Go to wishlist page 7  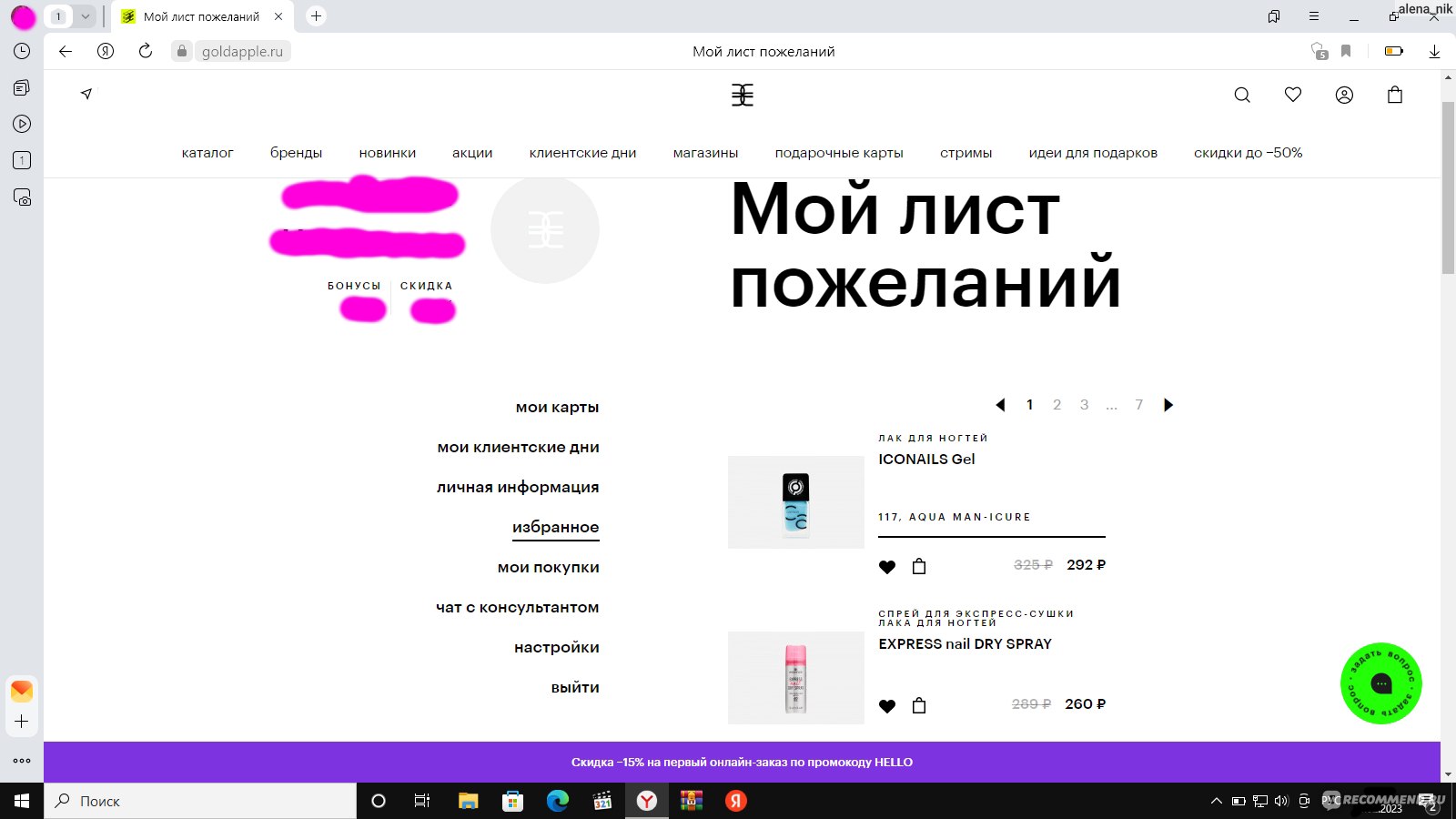[1138, 405]
